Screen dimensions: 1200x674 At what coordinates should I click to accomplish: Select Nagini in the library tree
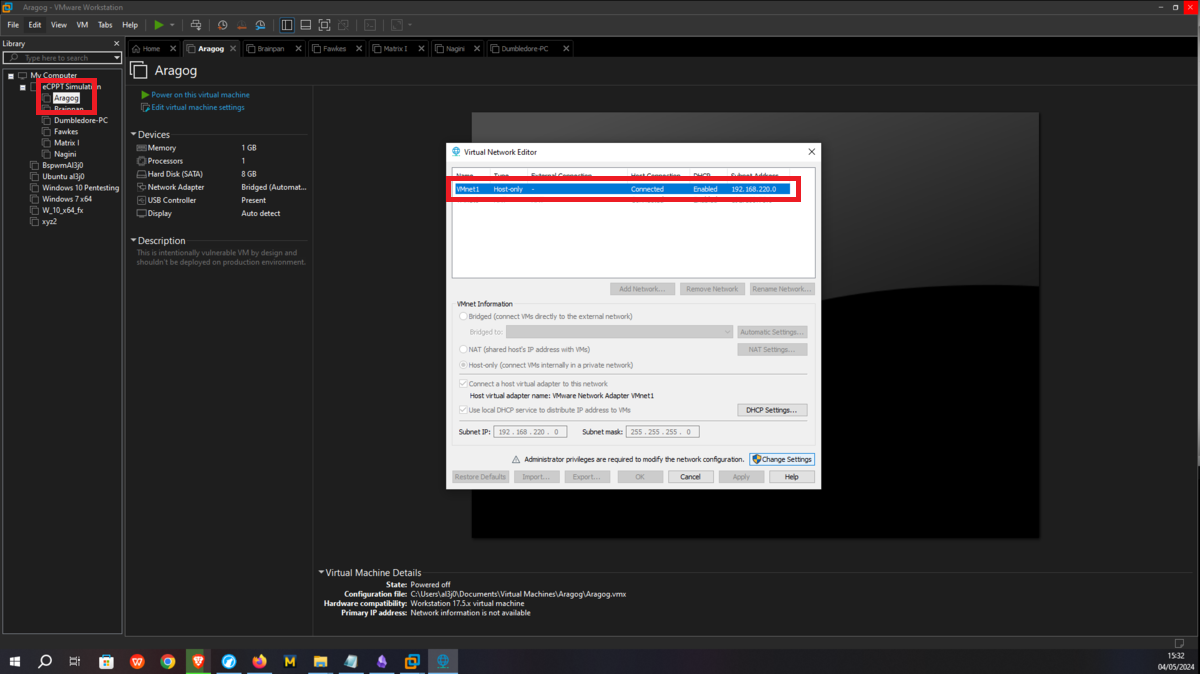pyautogui.click(x=65, y=154)
